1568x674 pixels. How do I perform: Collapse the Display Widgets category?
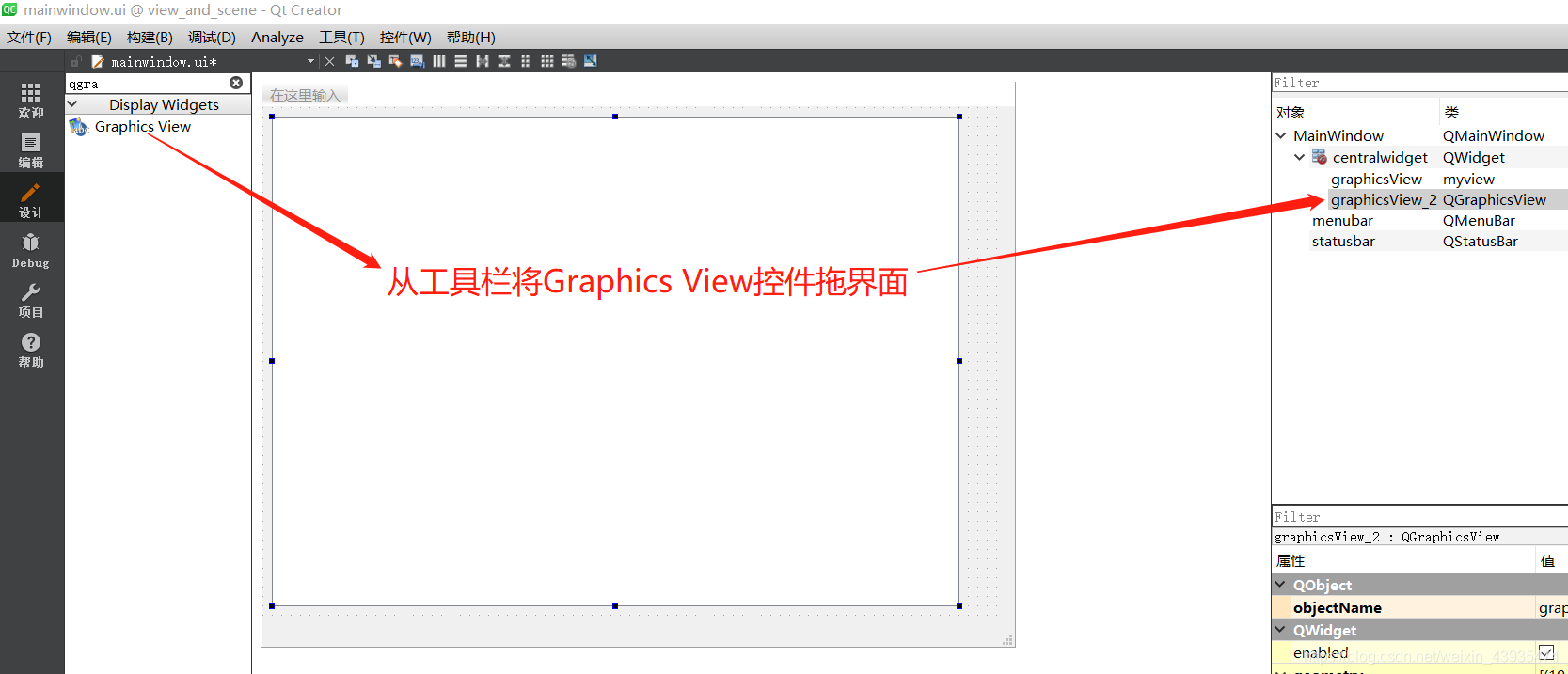72,104
